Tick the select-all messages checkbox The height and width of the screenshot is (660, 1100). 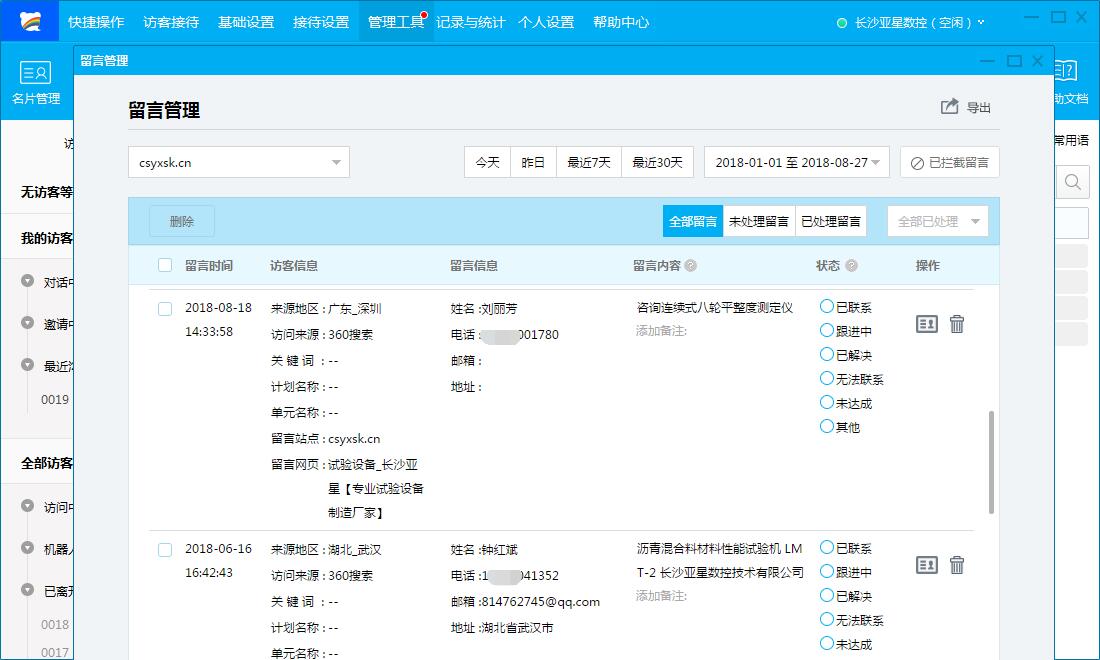point(165,265)
